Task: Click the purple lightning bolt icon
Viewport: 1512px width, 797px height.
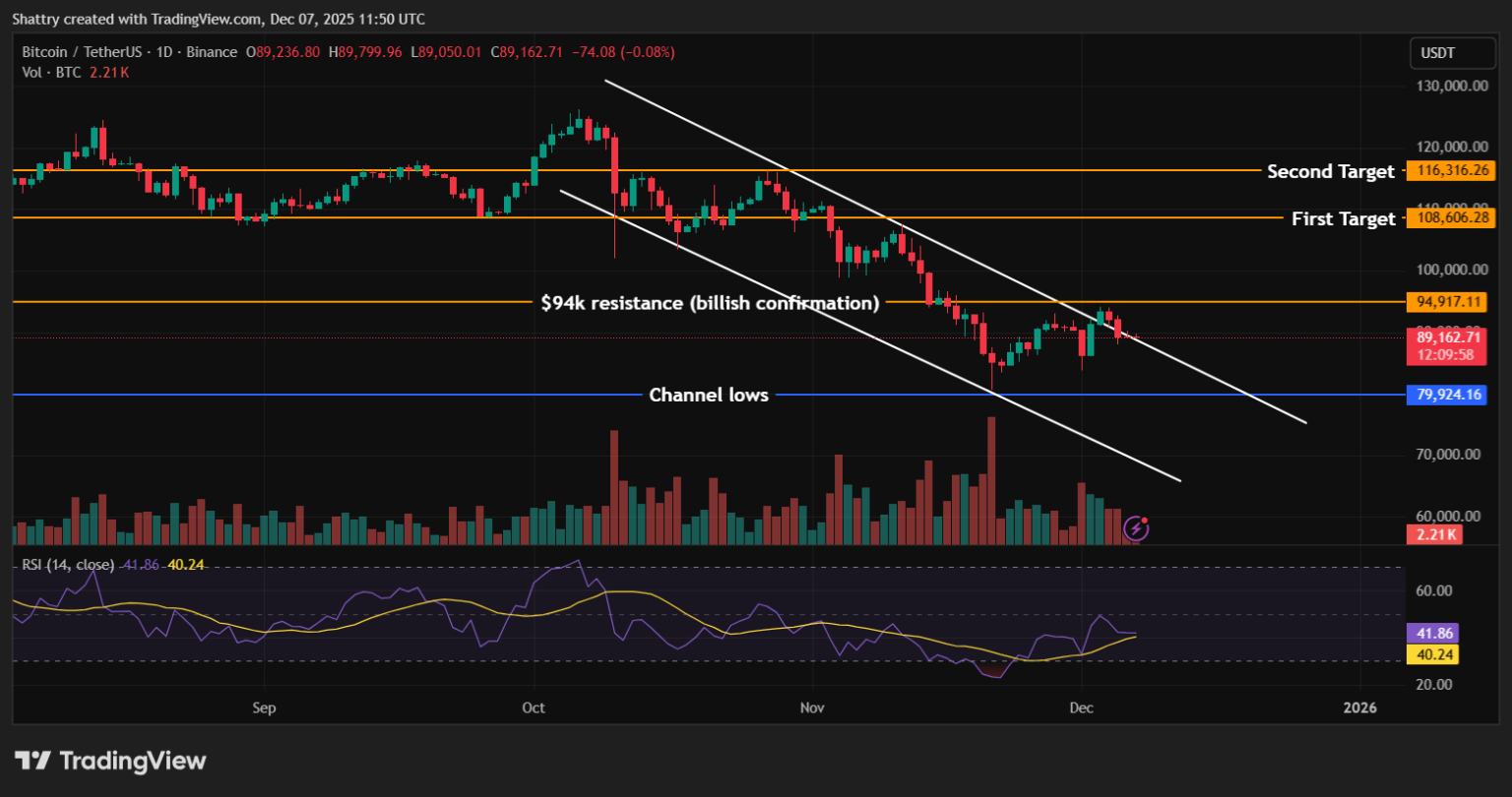Action: [x=1136, y=528]
